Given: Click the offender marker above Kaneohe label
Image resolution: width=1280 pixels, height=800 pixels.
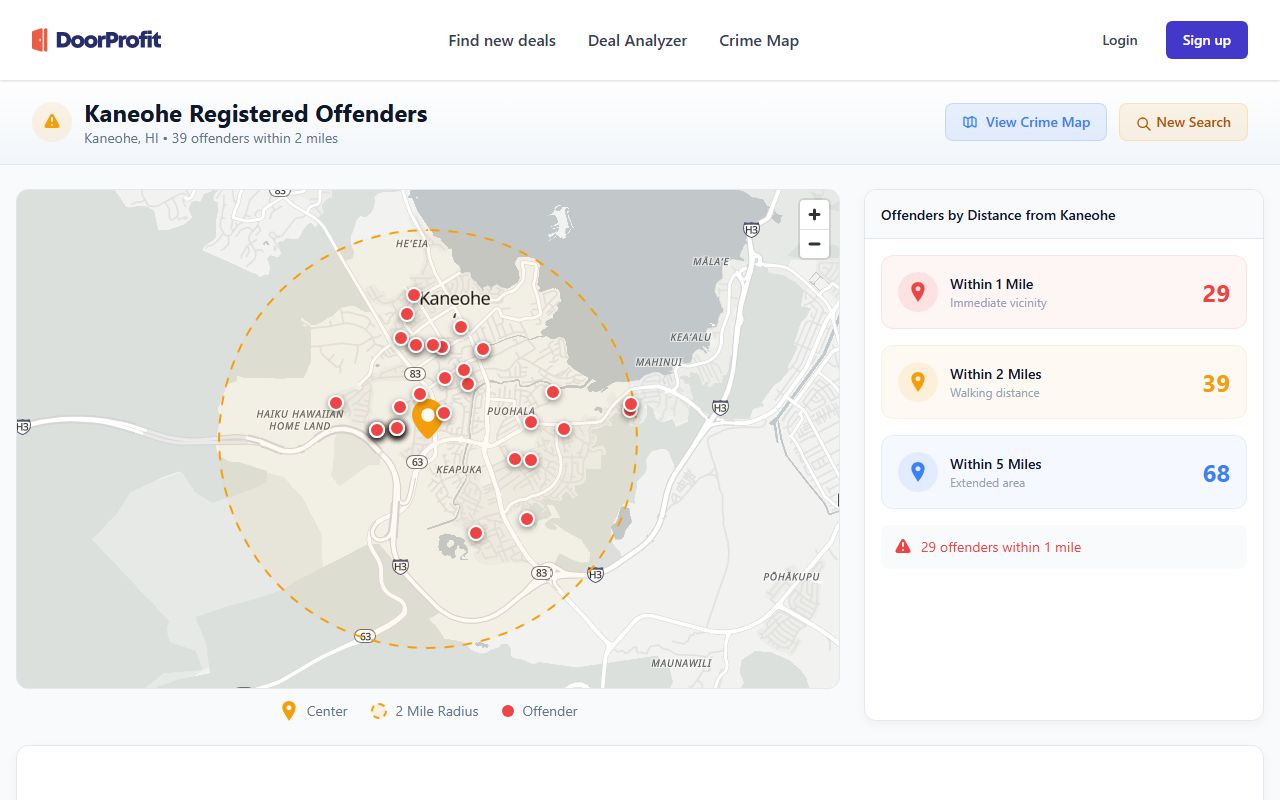Looking at the screenshot, I should (x=414, y=295).
